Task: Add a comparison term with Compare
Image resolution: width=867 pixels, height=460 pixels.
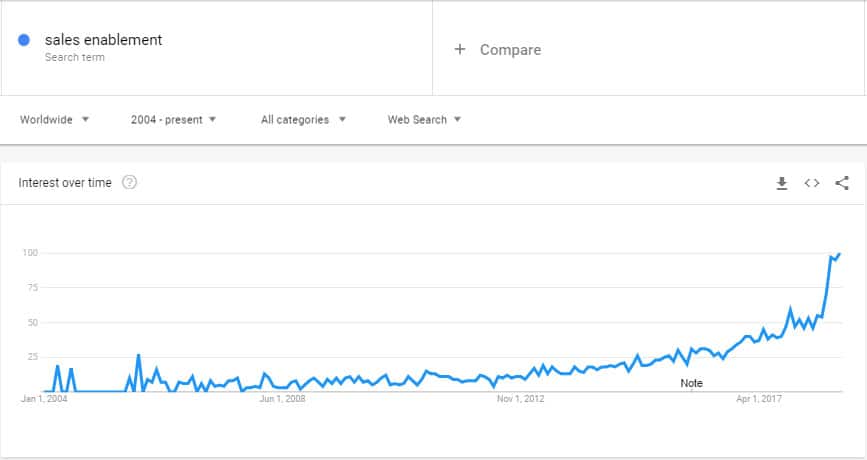Action: click(x=510, y=50)
